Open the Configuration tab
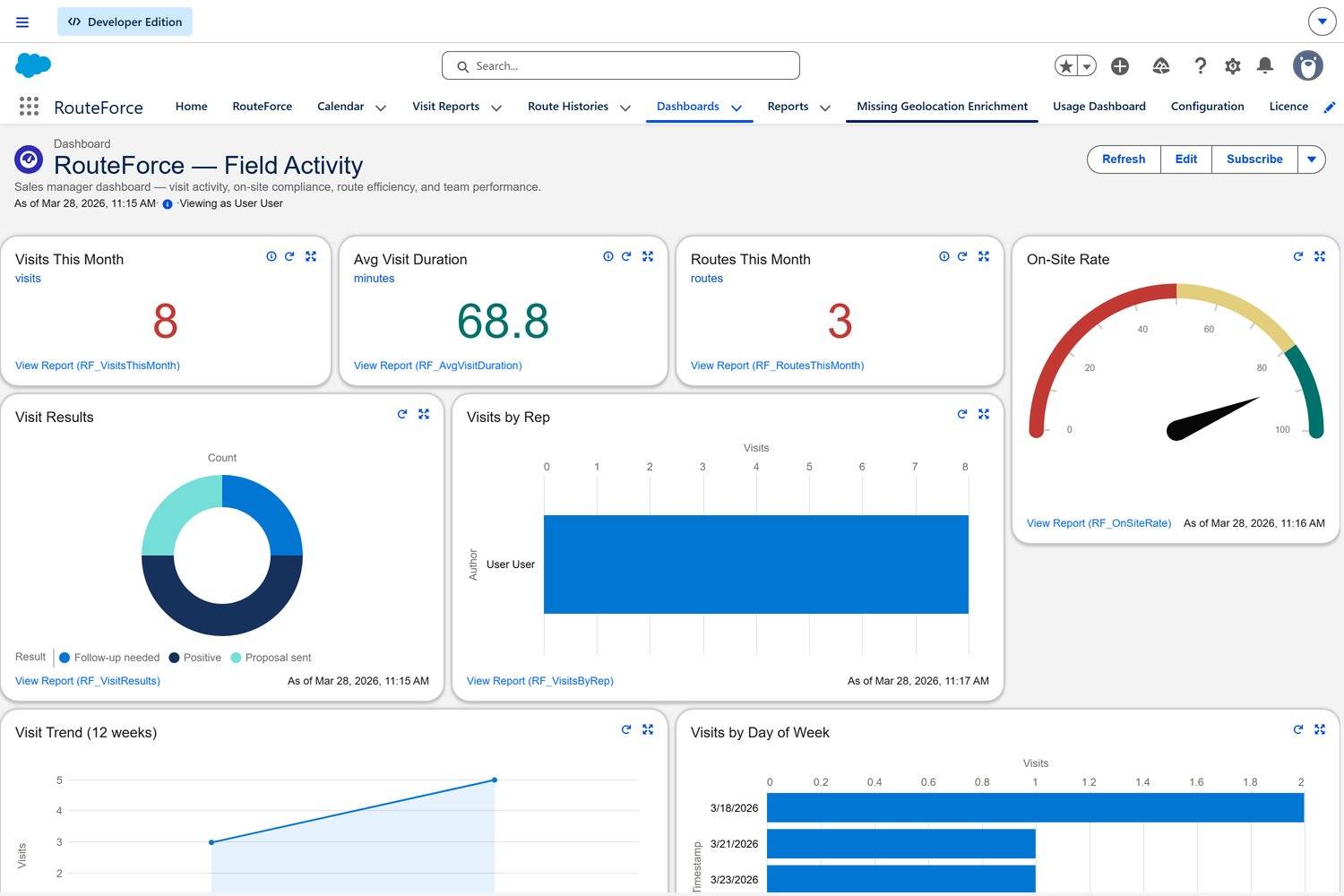 point(1207,107)
